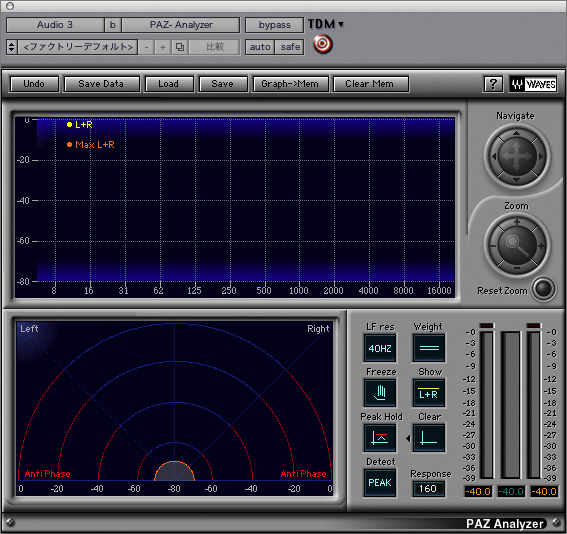Viewport: 567px width, 534px height.
Task: Click the Peak Hold graph icon
Action: pyautogui.click(x=380, y=438)
